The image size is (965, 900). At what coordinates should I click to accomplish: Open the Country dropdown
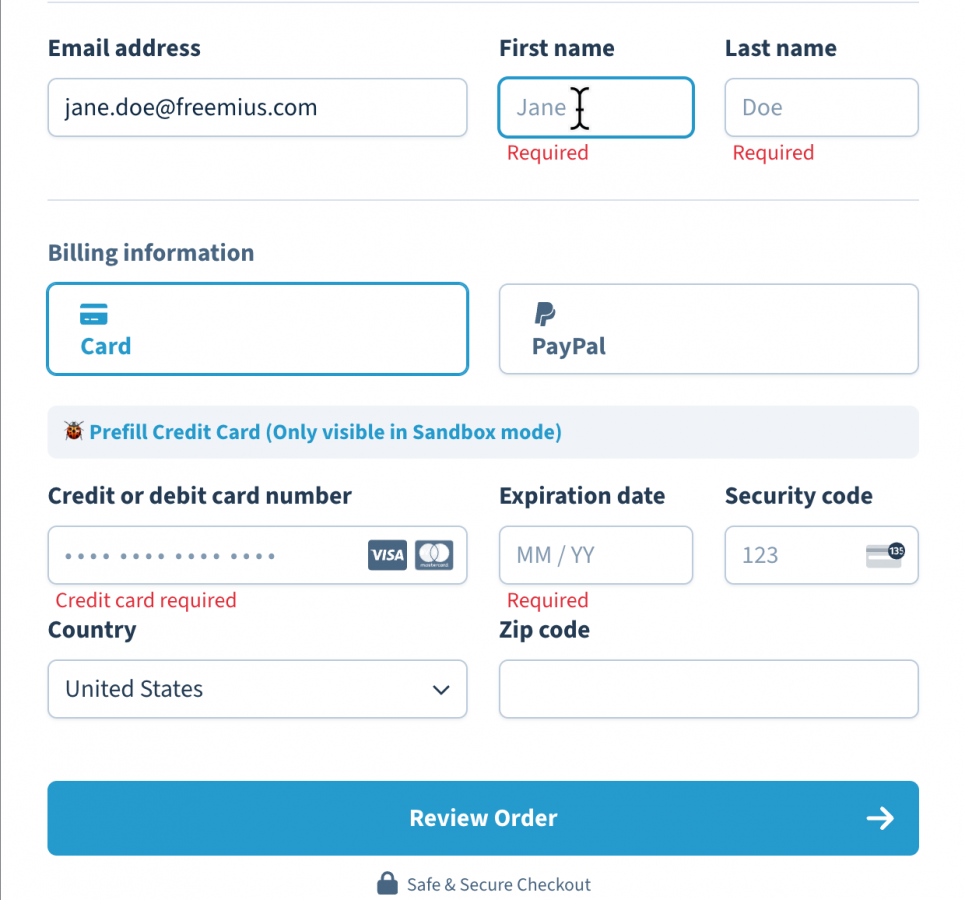tap(258, 689)
